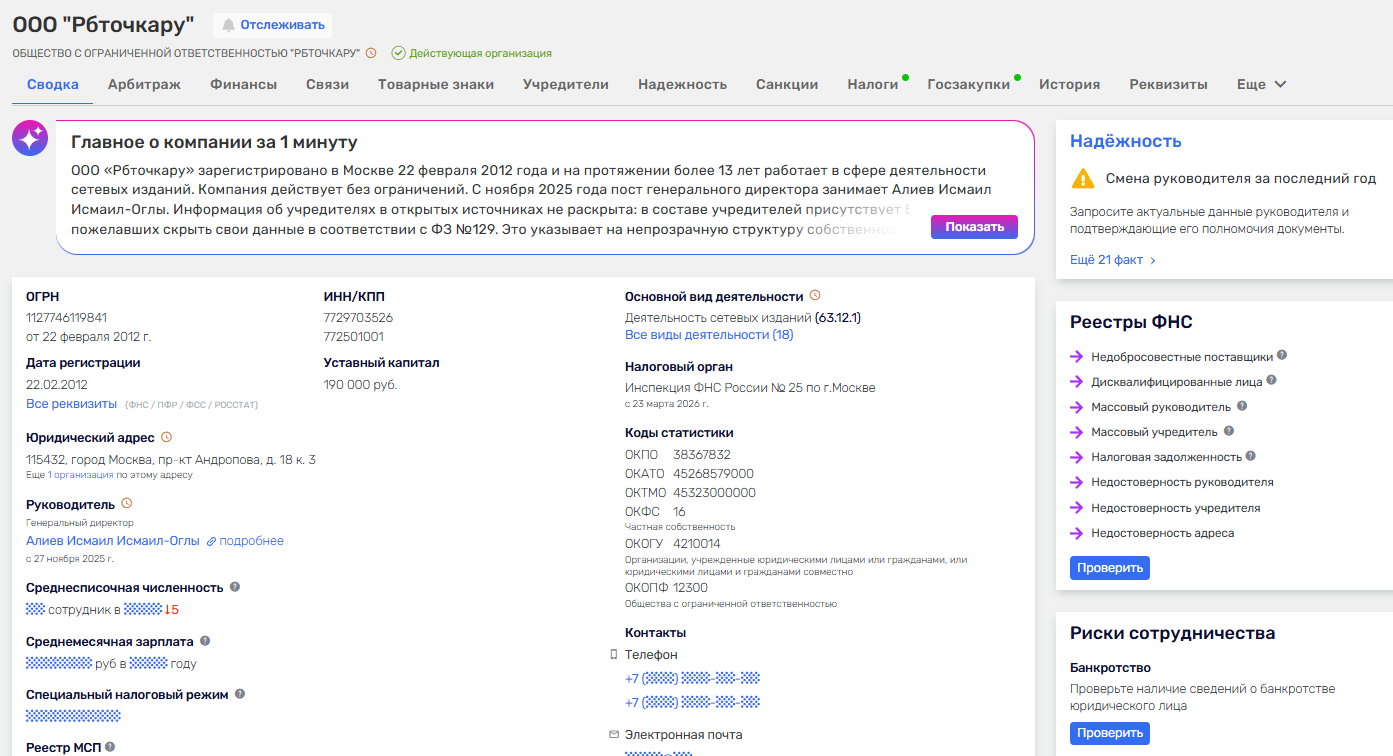Open the Товарные знаки tab
Image resolution: width=1393 pixels, height=756 pixels.
coord(436,84)
